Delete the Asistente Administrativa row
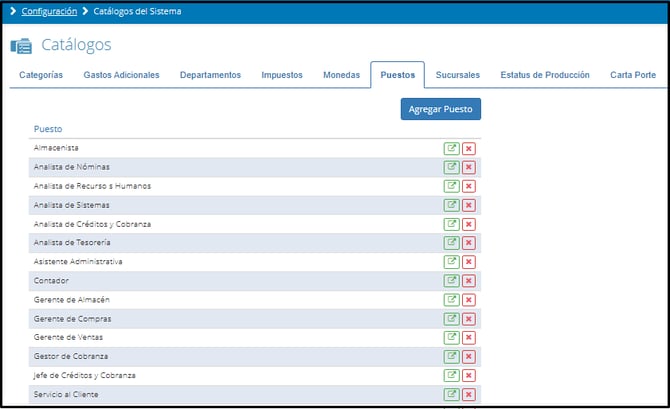 pos(468,262)
